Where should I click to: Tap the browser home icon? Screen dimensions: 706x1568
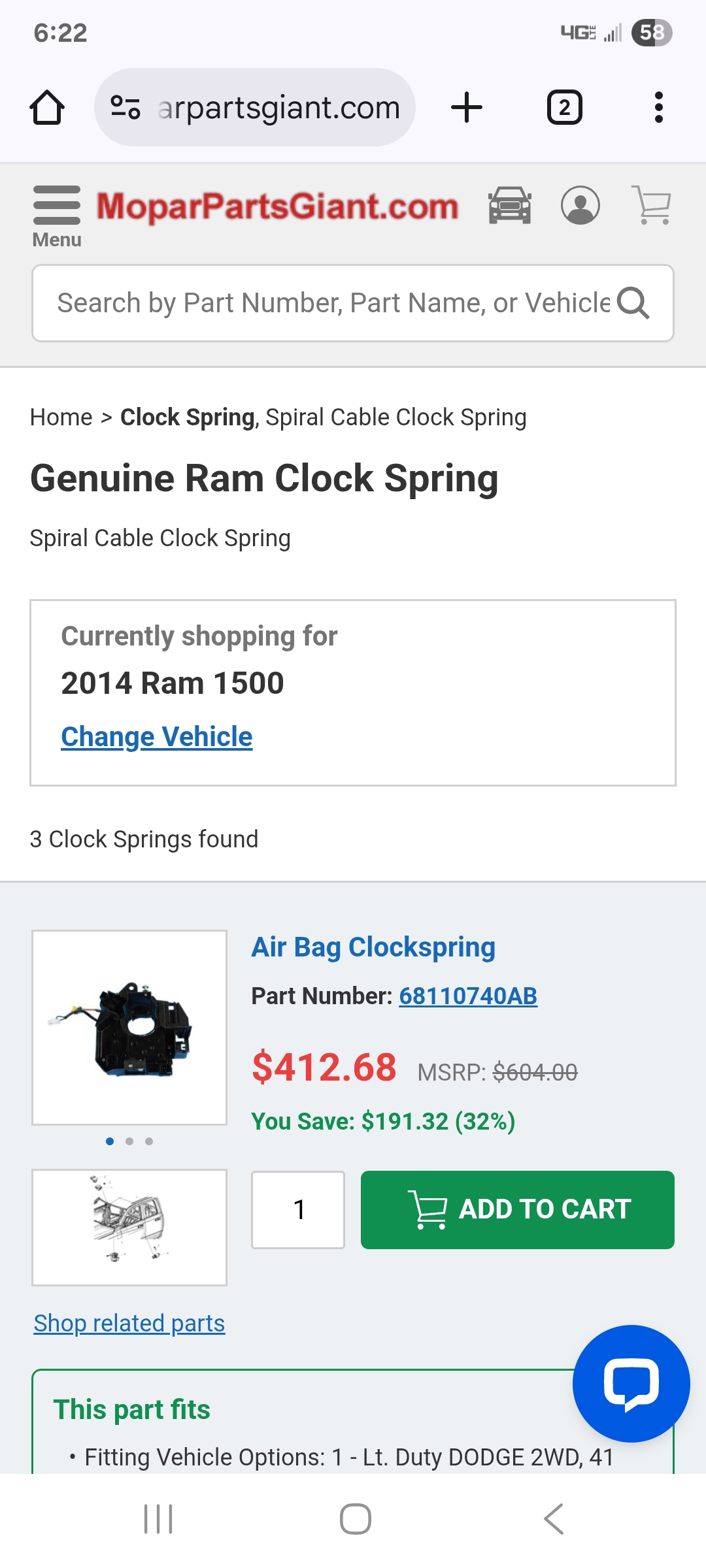click(x=46, y=106)
